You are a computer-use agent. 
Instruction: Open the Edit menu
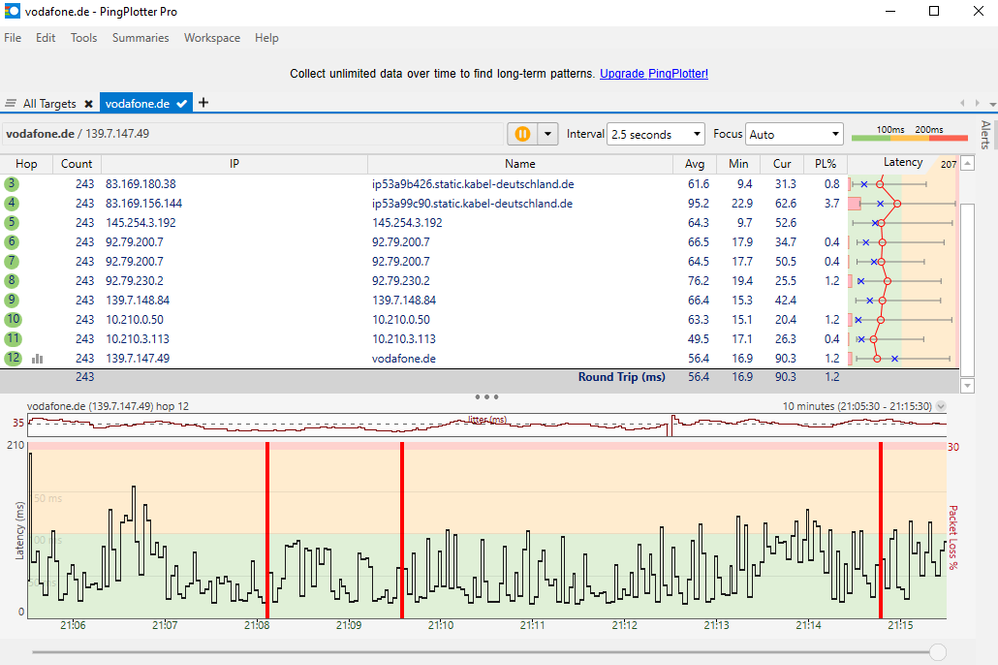[45, 38]
